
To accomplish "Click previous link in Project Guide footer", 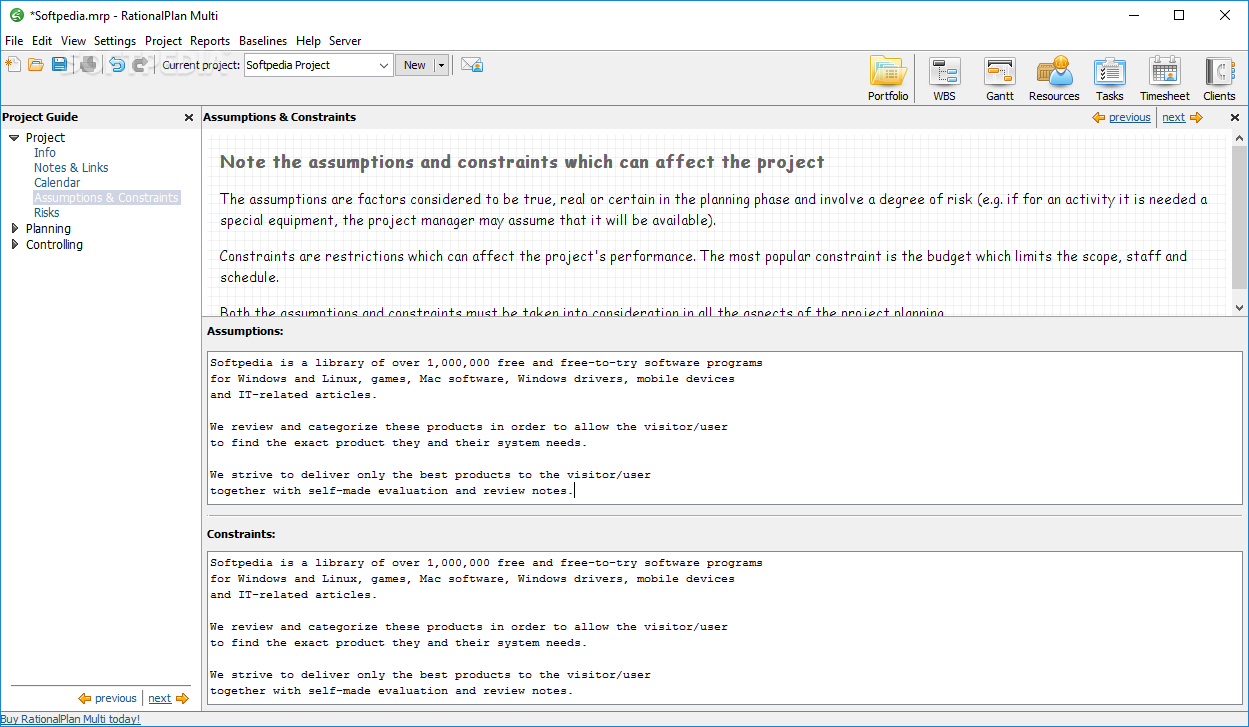I will (x=107, y=698).
